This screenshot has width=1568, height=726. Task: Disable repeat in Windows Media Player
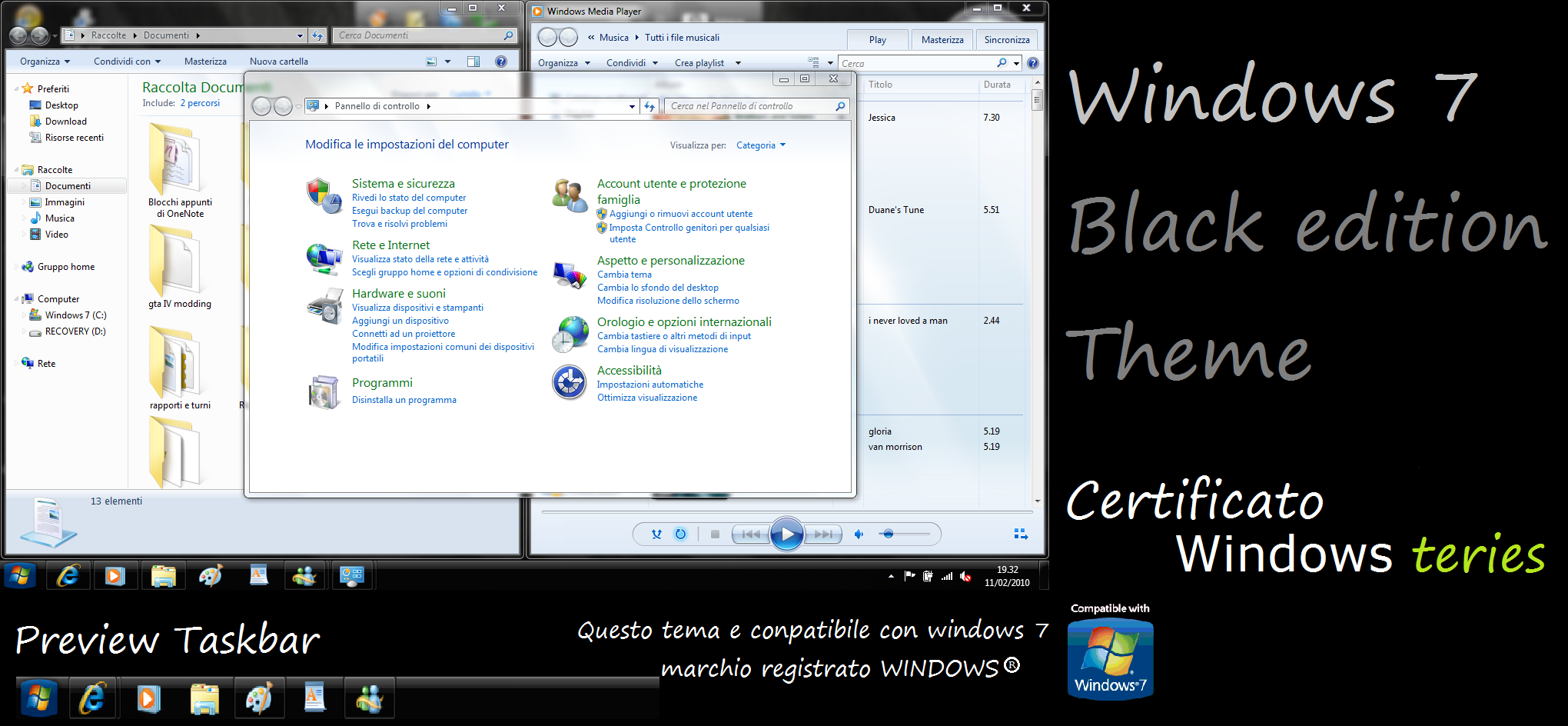(681, 534)
